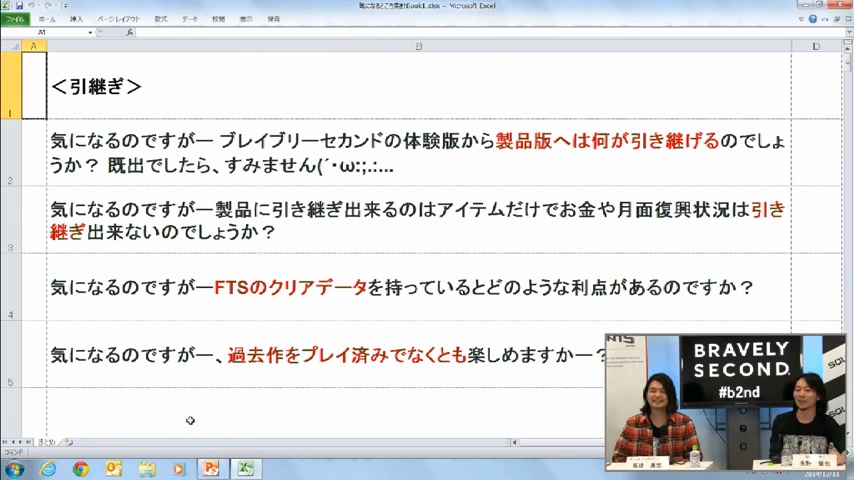Click the Save icon in quick access toolbar
The height and width of the screenshot is (480, 854).
[x=20, y=5]
